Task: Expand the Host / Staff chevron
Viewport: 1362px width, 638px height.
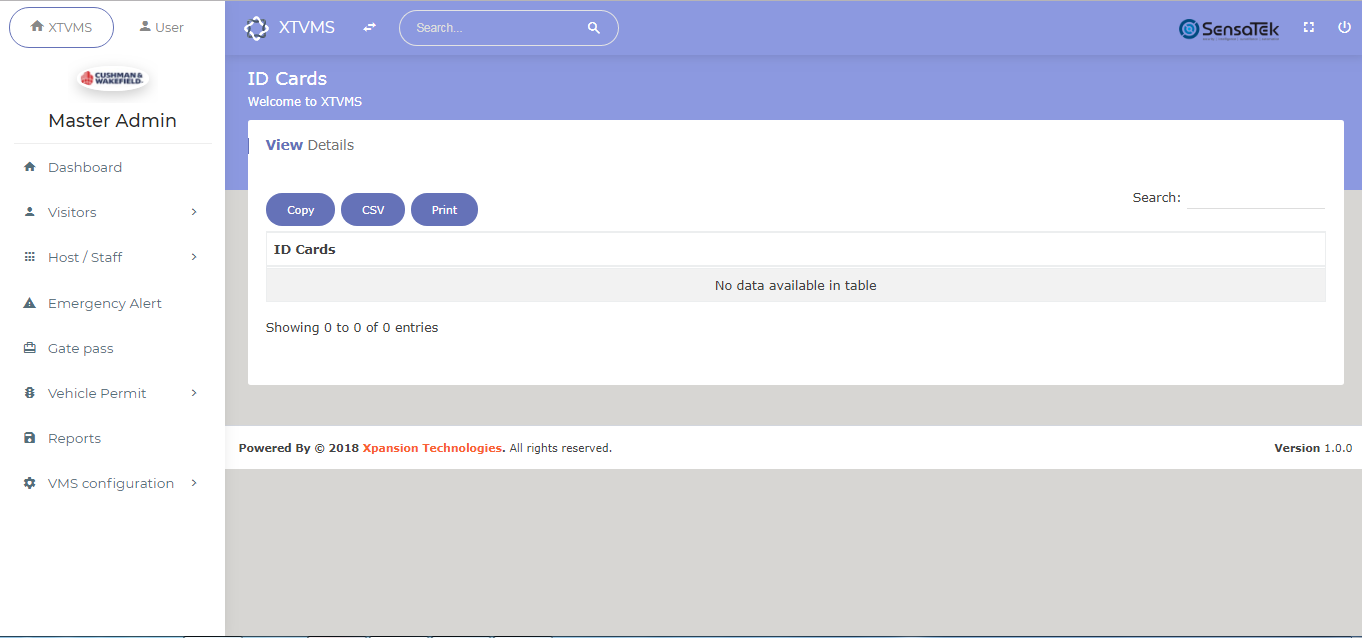Action: tap(194, 257)
